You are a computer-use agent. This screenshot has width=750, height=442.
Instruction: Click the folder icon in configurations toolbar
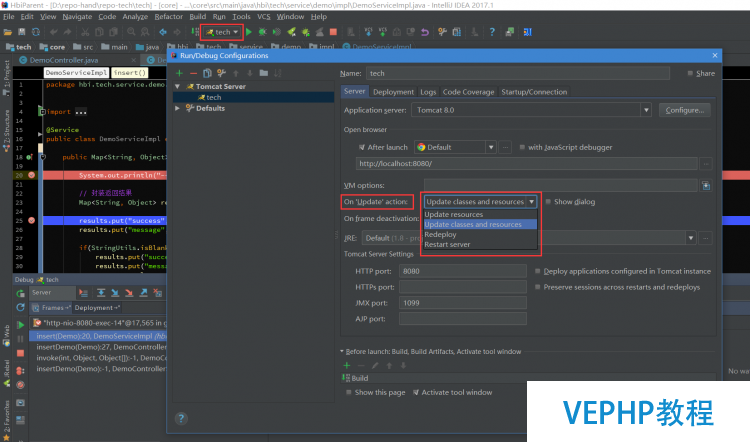264,73
